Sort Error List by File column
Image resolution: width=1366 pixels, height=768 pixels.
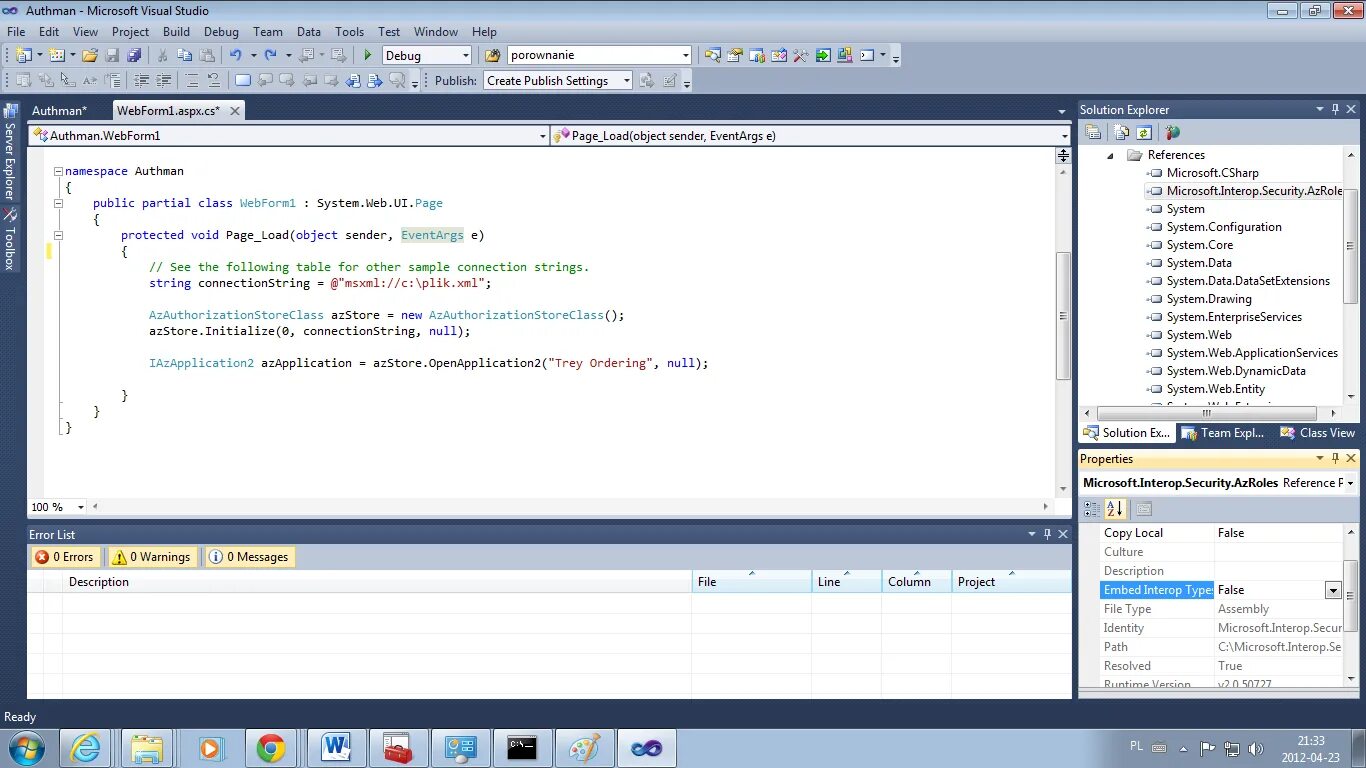[x=751, y=582]
